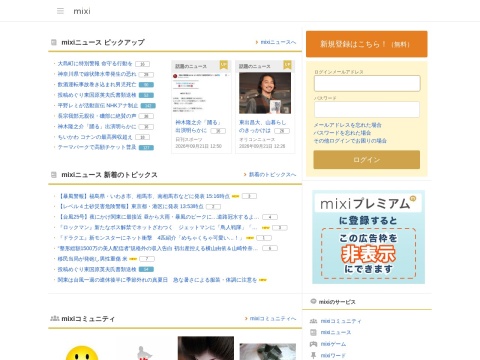Image resolution: width=480 pixels, height=360 pixels.
Task: Click comment badge in 東出昌大 featured card
Action: (282, 131)
